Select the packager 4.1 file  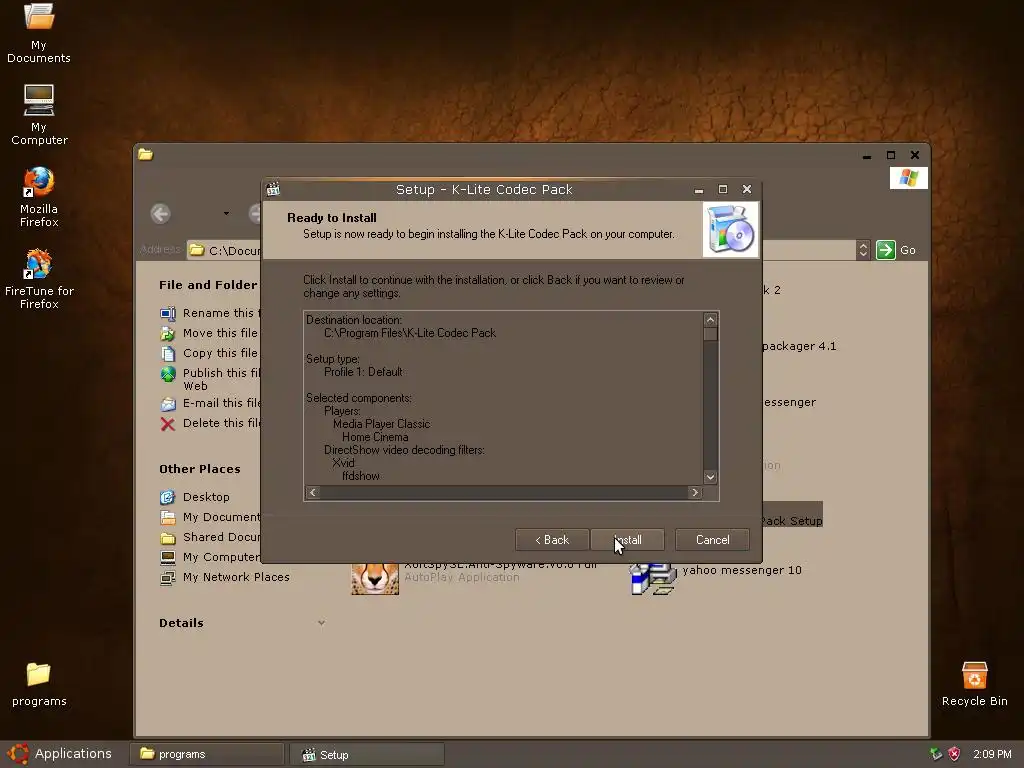799,346
